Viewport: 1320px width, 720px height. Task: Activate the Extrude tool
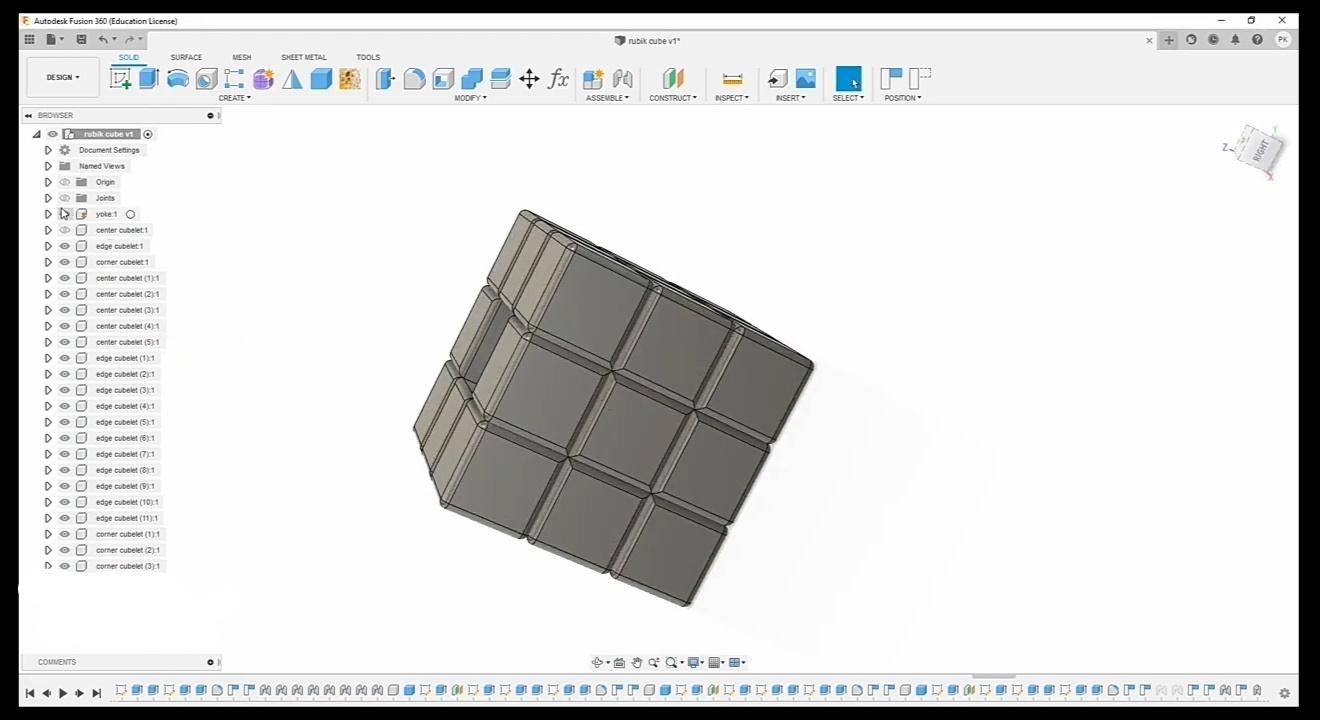[x=146, y=77]
